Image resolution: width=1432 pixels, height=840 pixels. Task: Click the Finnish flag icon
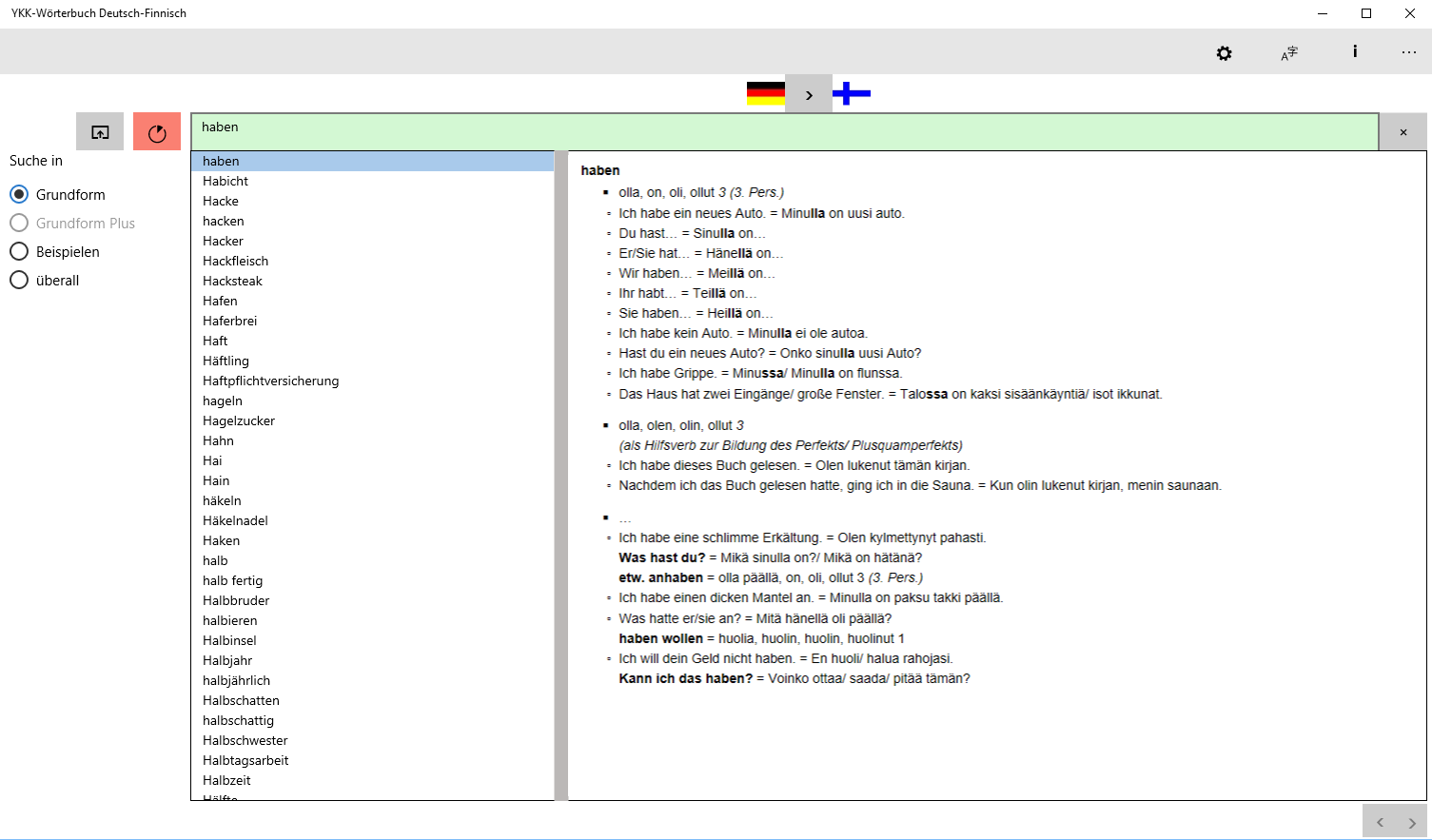click(852, 93)
